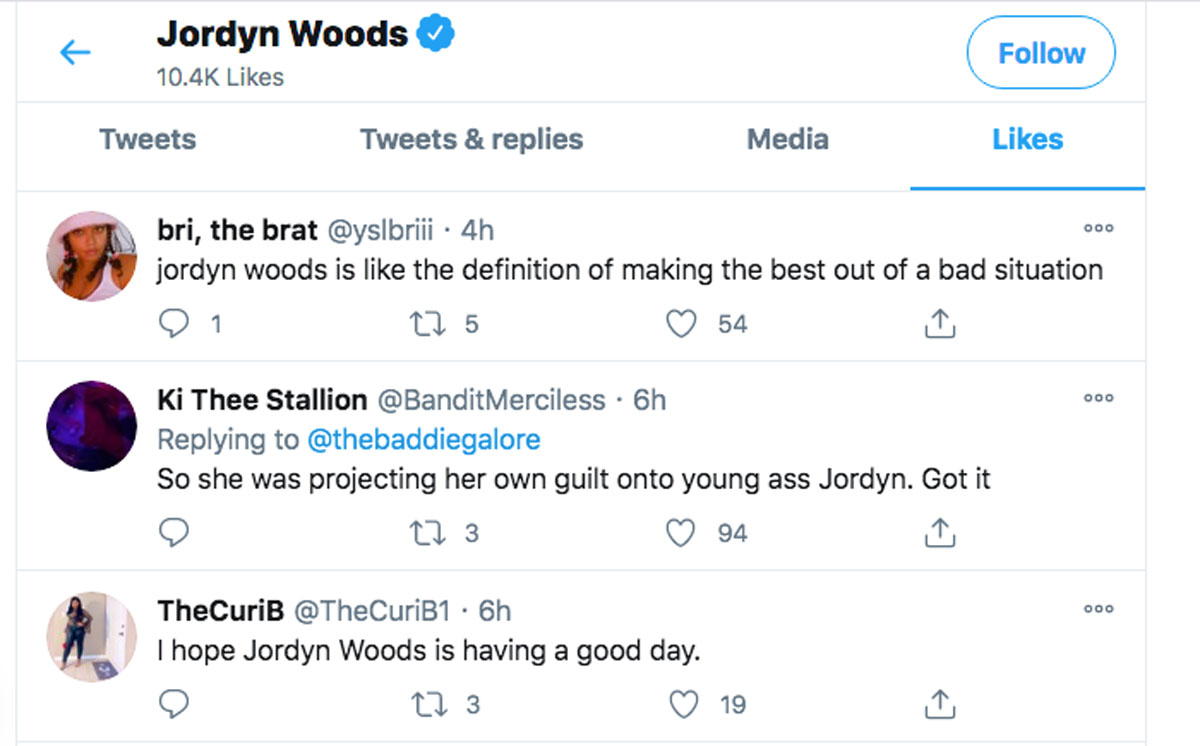Go back using the left arrow icon
Viewport: 1200px width, 746px height.
(76, 53)
